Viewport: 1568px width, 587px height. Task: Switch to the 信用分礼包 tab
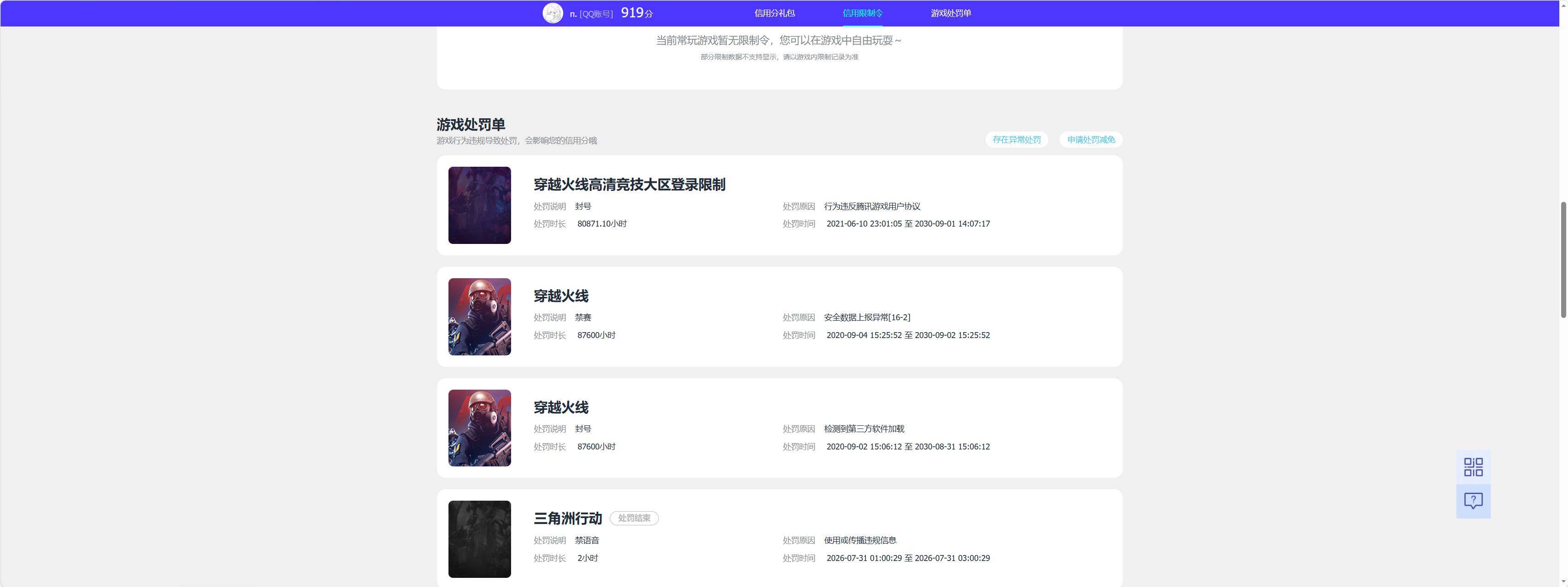tap(774, 13)
